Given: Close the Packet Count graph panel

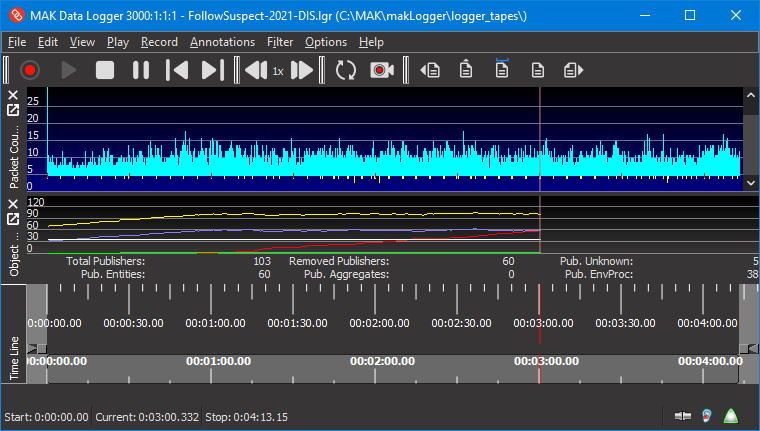Looking at the screenshot, I should point(13,95).
